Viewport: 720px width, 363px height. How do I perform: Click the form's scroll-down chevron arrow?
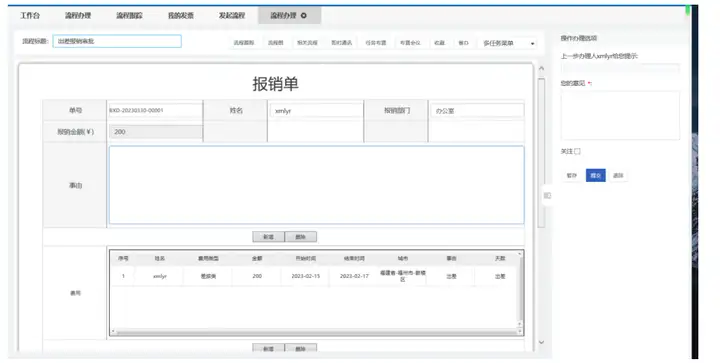541,342
